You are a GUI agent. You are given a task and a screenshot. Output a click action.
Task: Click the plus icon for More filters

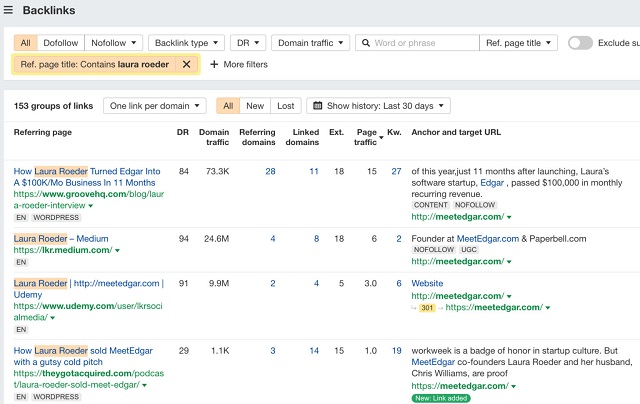pyautogui.click(x=214, y=64)
